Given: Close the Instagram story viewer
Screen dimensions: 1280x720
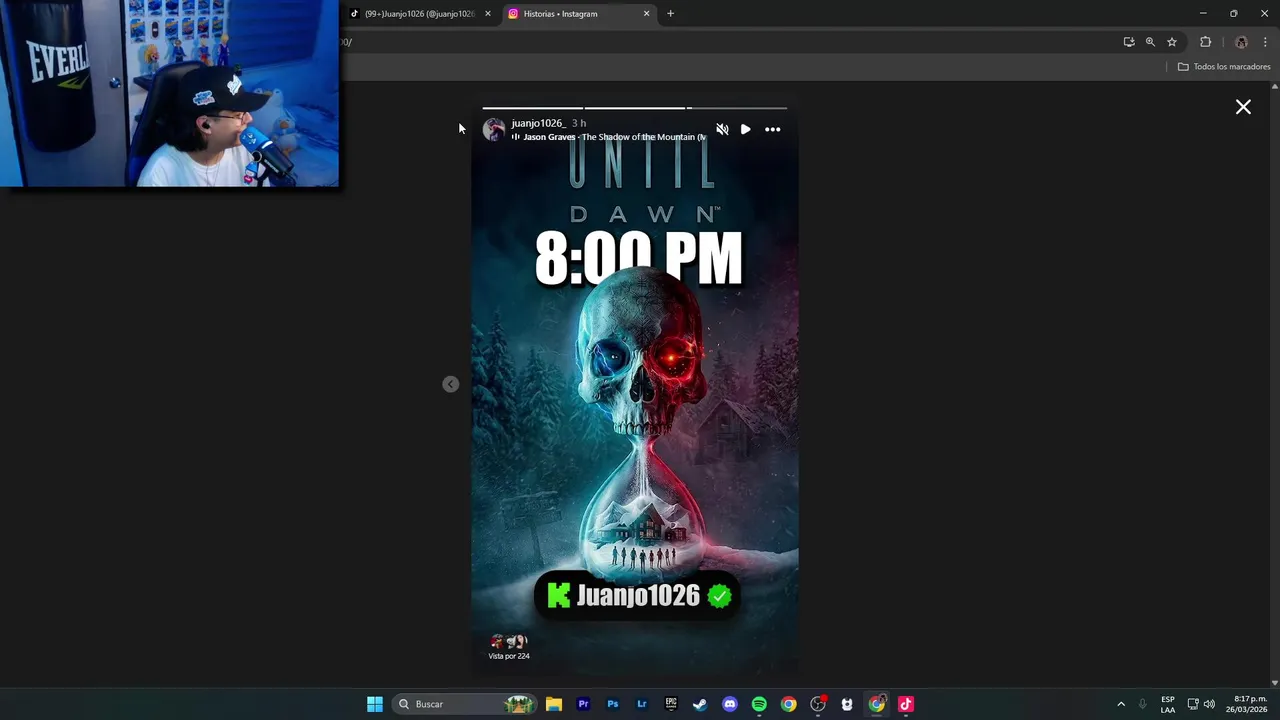Looking at the screenshot, I should tap(1243, 107).
